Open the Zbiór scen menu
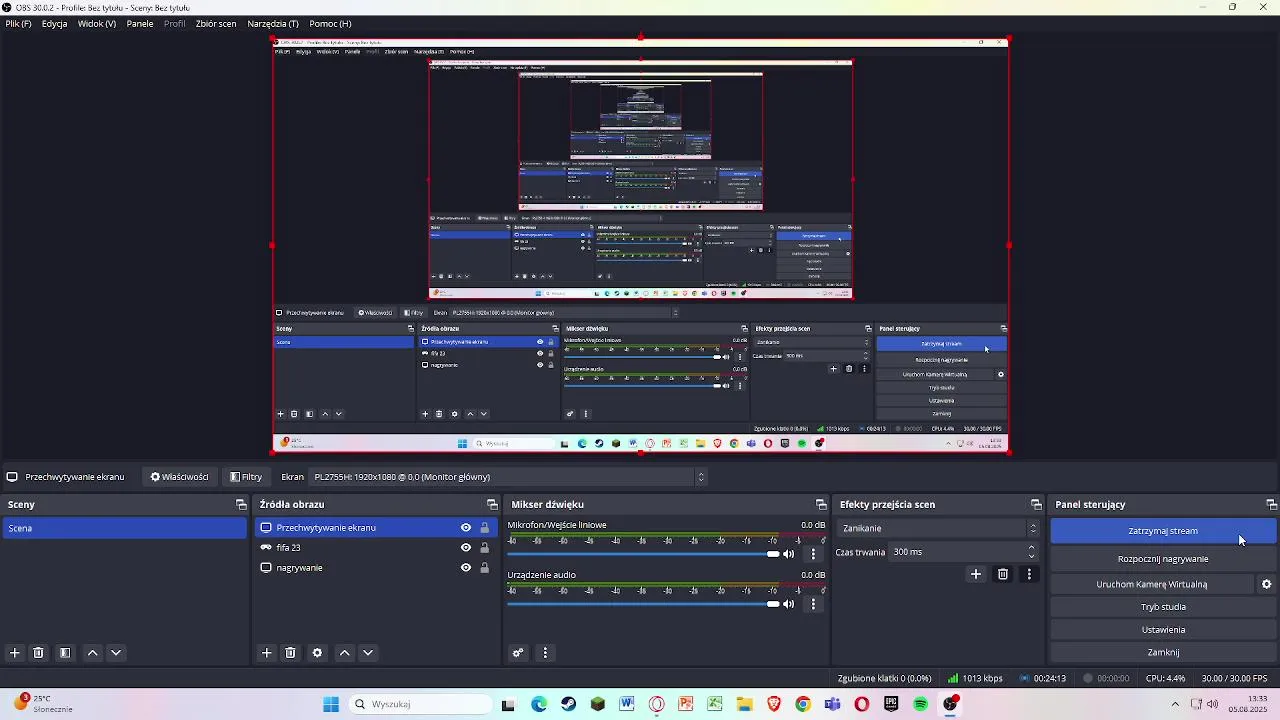The width and height of the screenshot is (1280, 720). click(216, 23)
